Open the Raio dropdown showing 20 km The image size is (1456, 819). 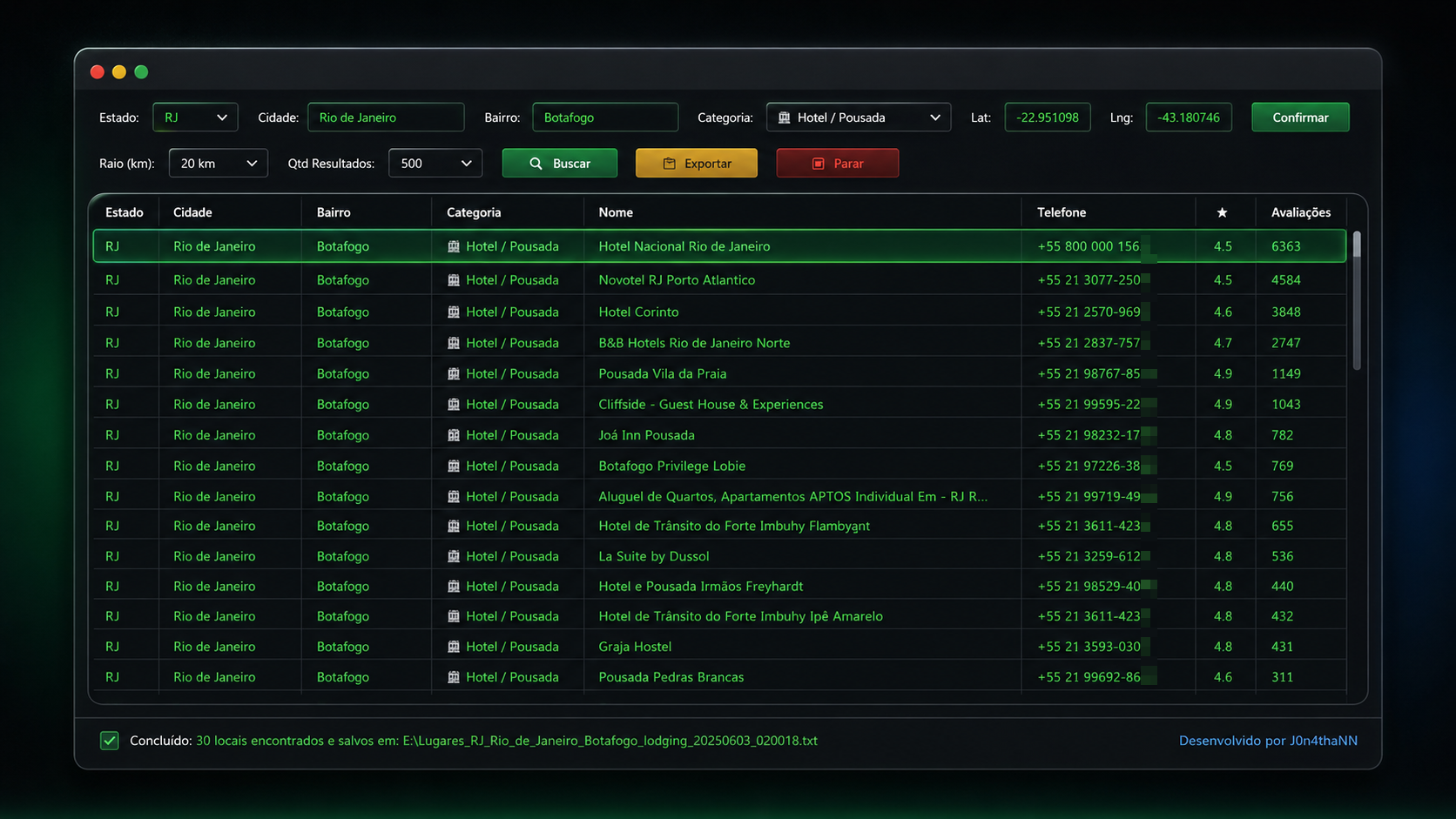tap(218, 164)
